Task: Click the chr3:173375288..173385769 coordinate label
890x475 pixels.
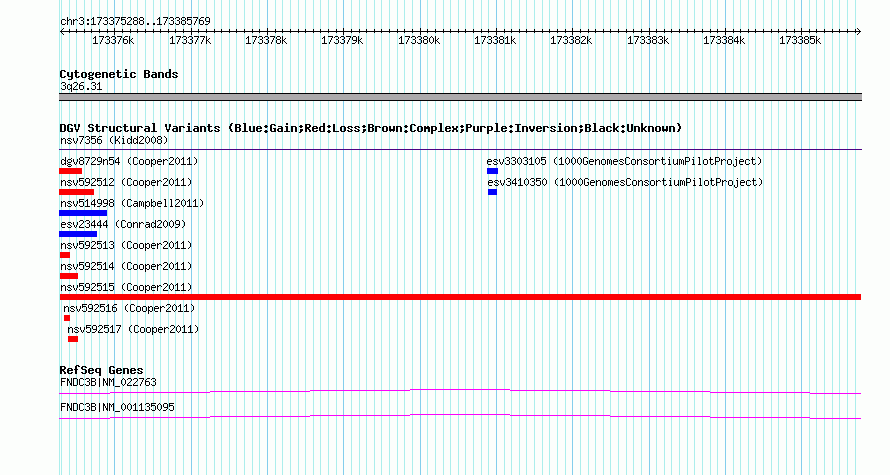Action: (135, 21)
